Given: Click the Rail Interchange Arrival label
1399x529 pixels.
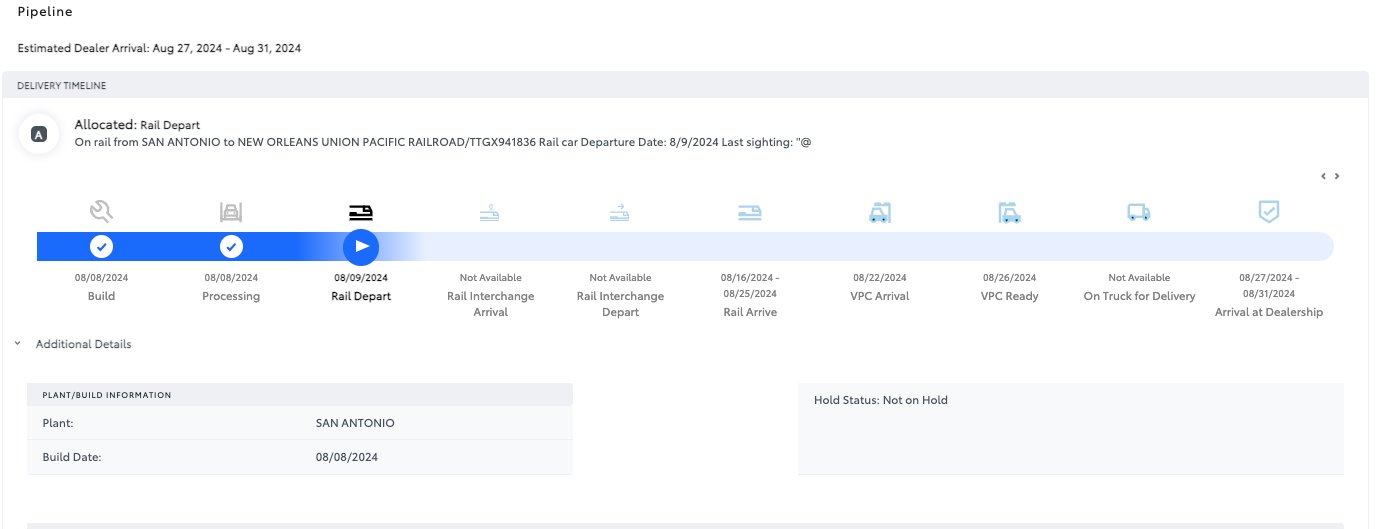Looking at the screenshot, I should 490,304.
